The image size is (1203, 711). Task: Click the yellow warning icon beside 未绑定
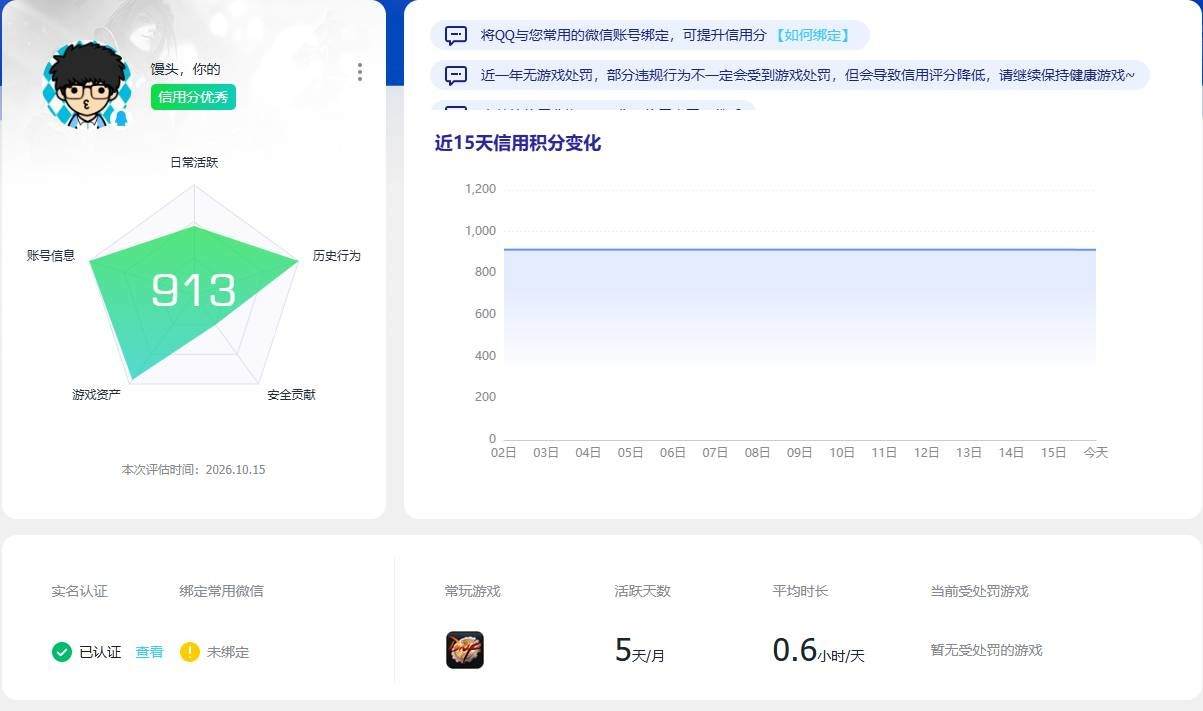(x=190, y=652)
